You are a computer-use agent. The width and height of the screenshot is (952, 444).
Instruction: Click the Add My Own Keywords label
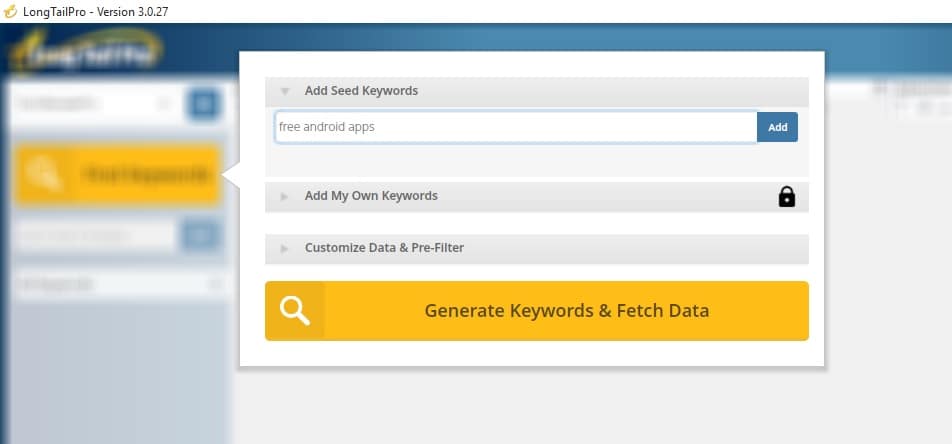(x=371, y=196)
